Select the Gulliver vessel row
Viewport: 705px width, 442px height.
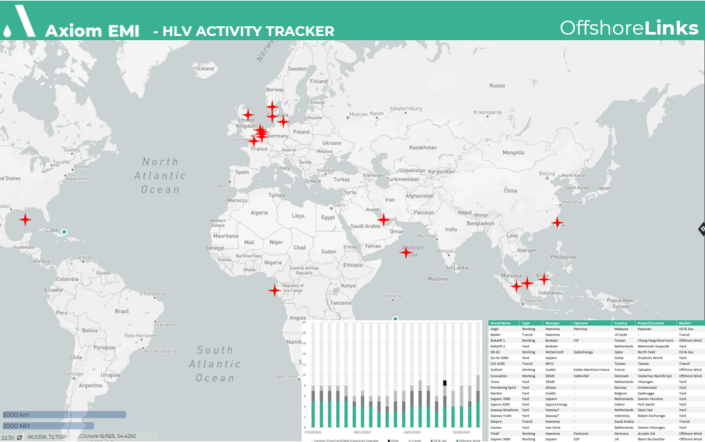(x=597, y=370)
